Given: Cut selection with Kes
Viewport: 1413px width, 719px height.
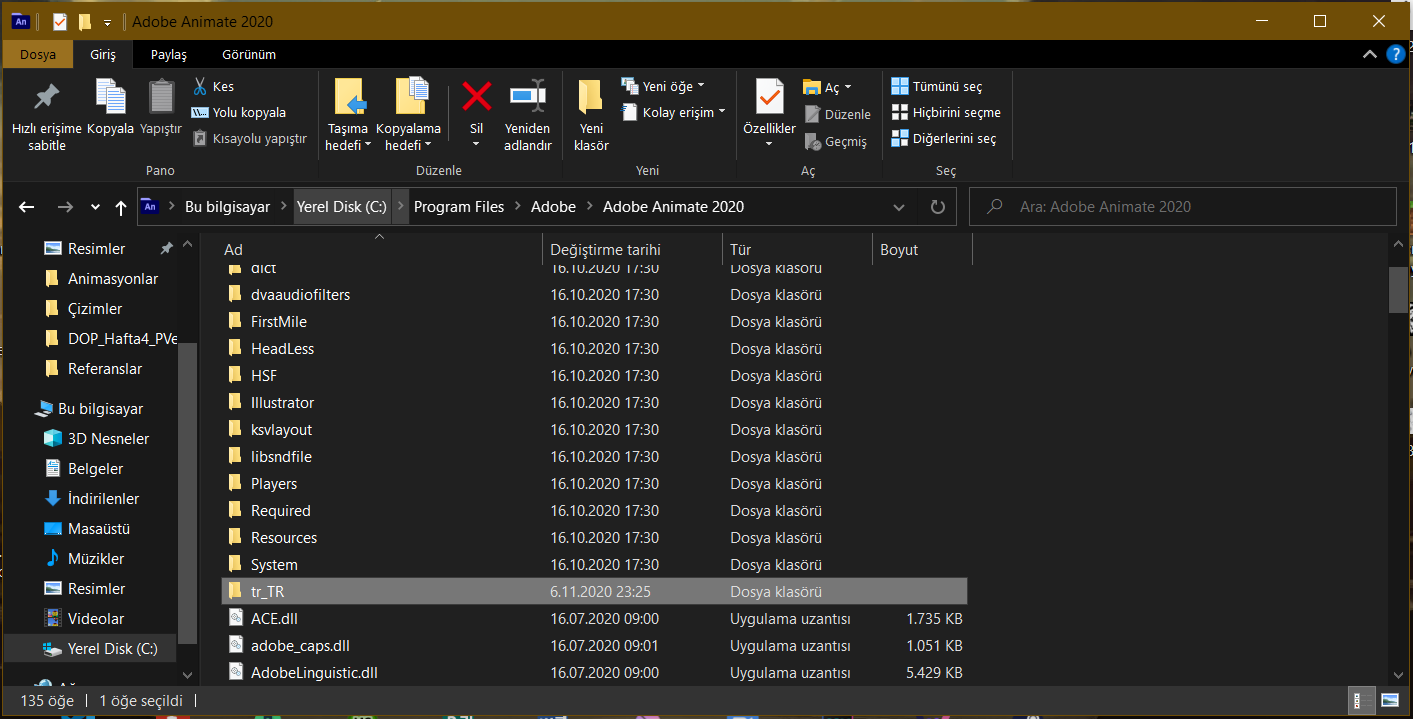Looking at the screenshot, I should click(213, 87).
